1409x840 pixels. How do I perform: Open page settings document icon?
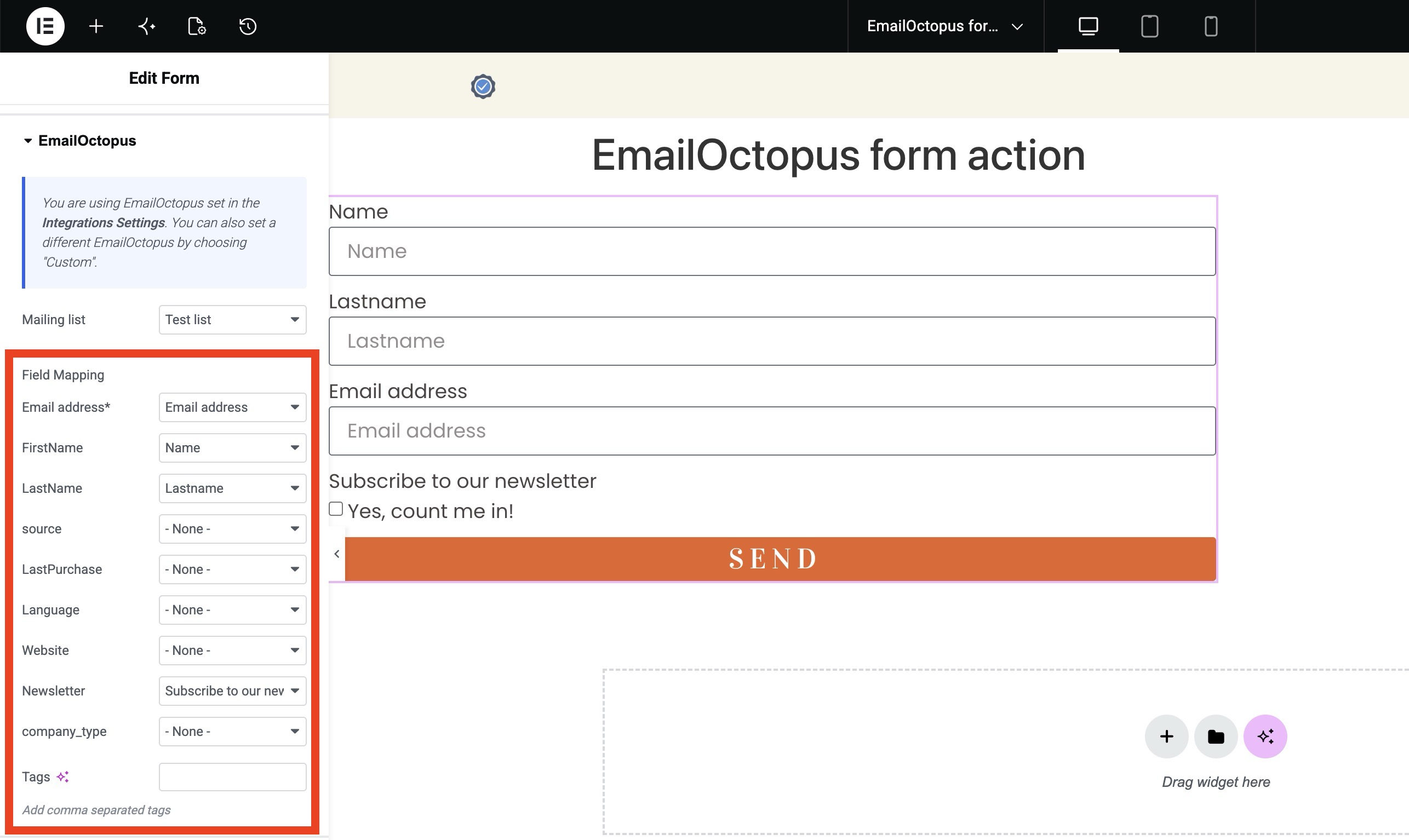click(x=197, y=26)
